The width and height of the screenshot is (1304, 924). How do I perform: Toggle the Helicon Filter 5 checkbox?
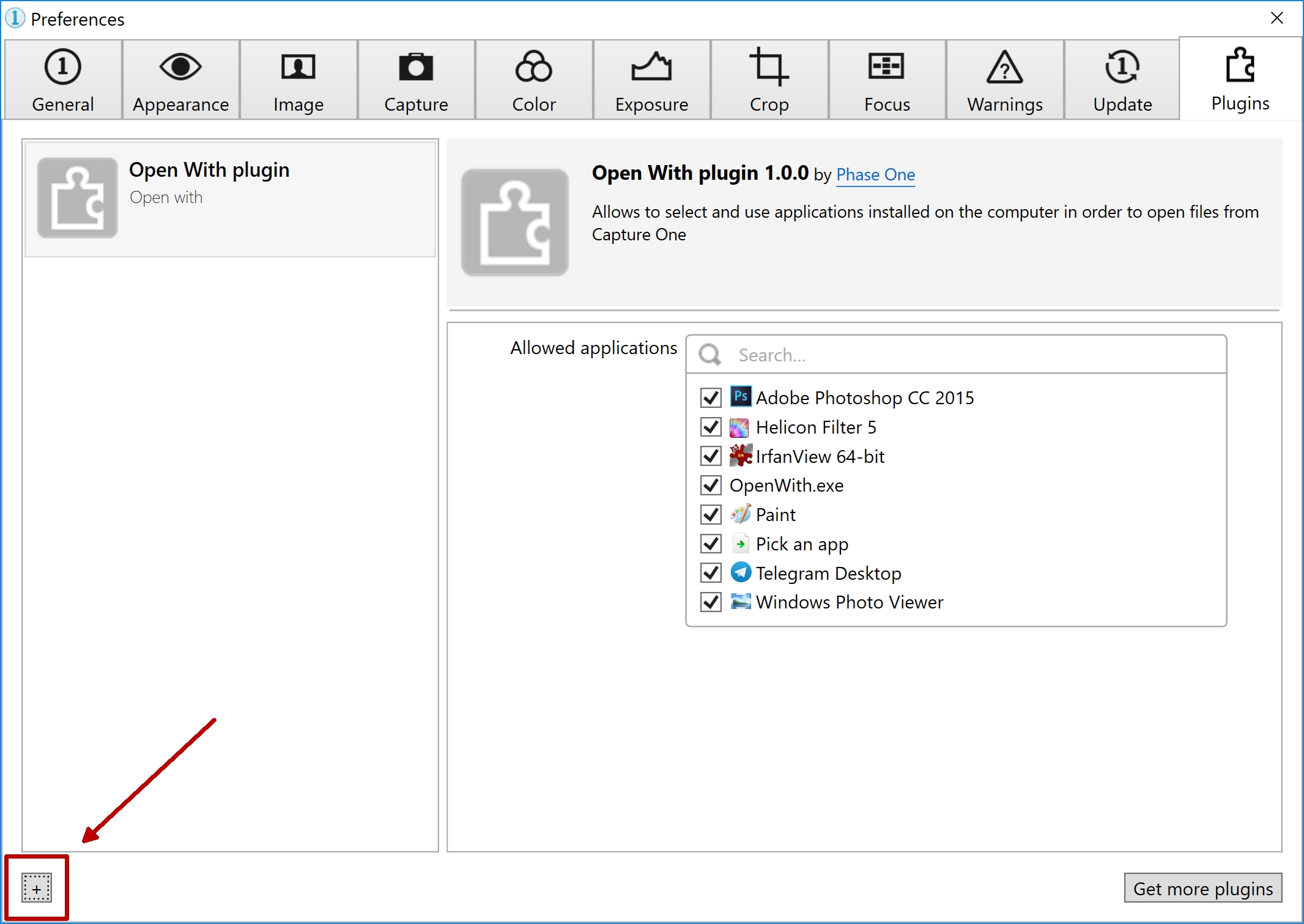pos(711,427)
